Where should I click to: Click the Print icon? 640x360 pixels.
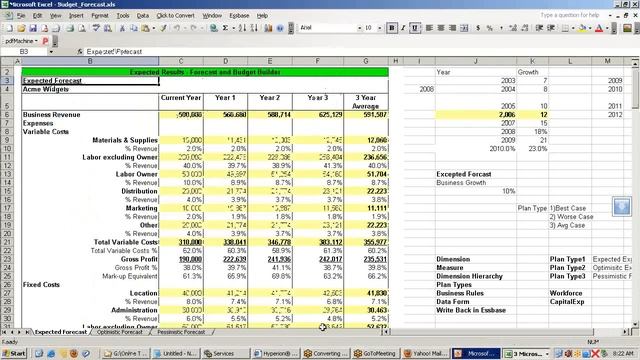pos(70,28)
